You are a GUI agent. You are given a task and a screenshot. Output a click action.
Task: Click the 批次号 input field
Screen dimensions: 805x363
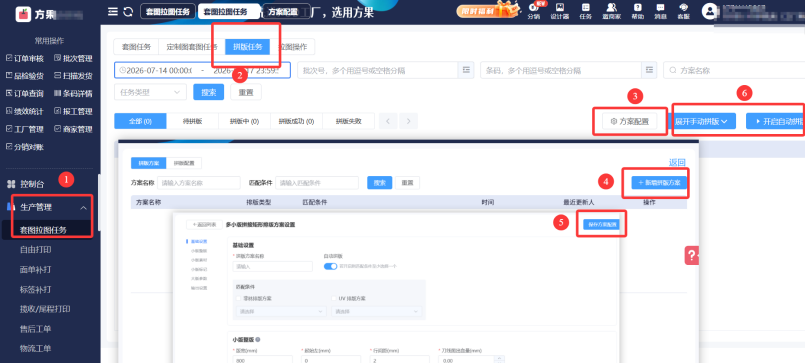pyautogui.click(x=378, y=70)
